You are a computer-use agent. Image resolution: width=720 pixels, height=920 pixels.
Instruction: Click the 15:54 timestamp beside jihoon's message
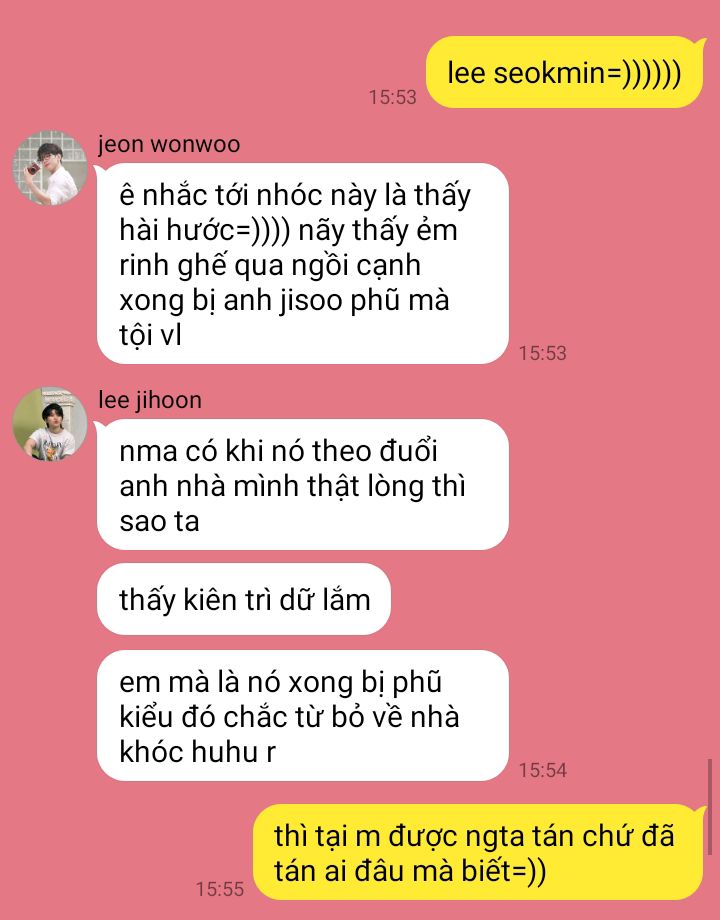point(543,770)
